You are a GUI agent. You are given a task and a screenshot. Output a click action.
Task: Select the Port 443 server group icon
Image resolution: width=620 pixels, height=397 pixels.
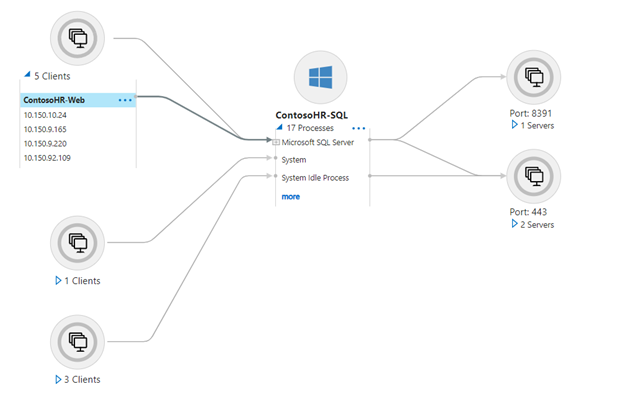534,176
